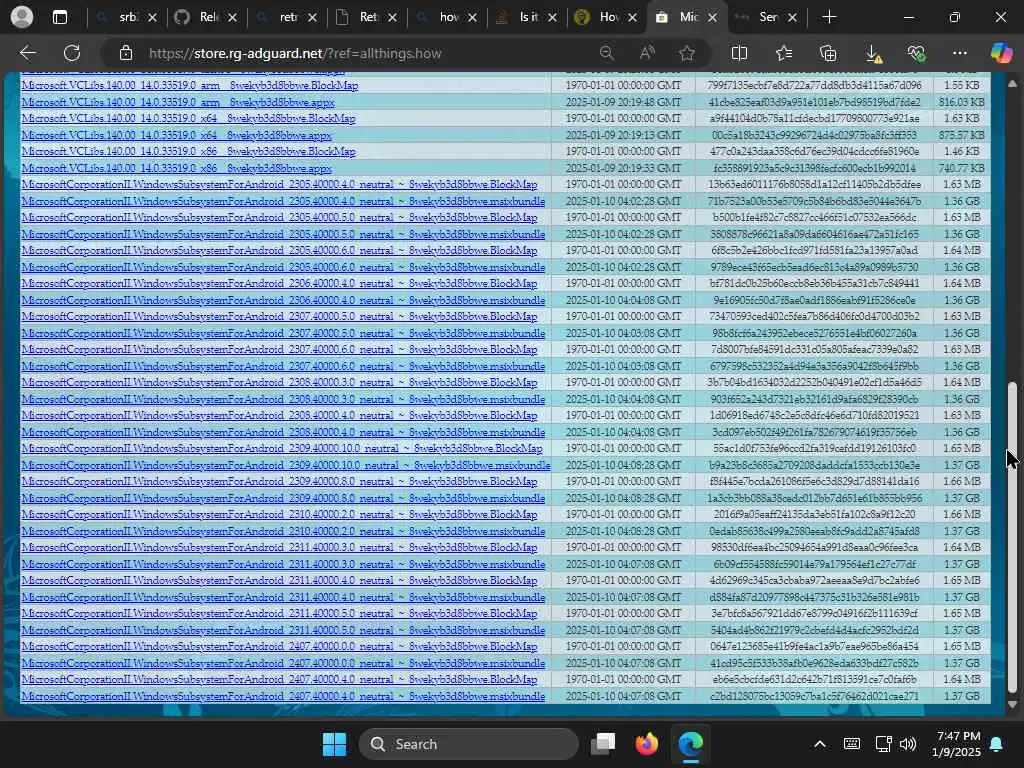
Task: Select the 2025-01-09 20:19:13 GMT date cell
Action: pos(623,135)
